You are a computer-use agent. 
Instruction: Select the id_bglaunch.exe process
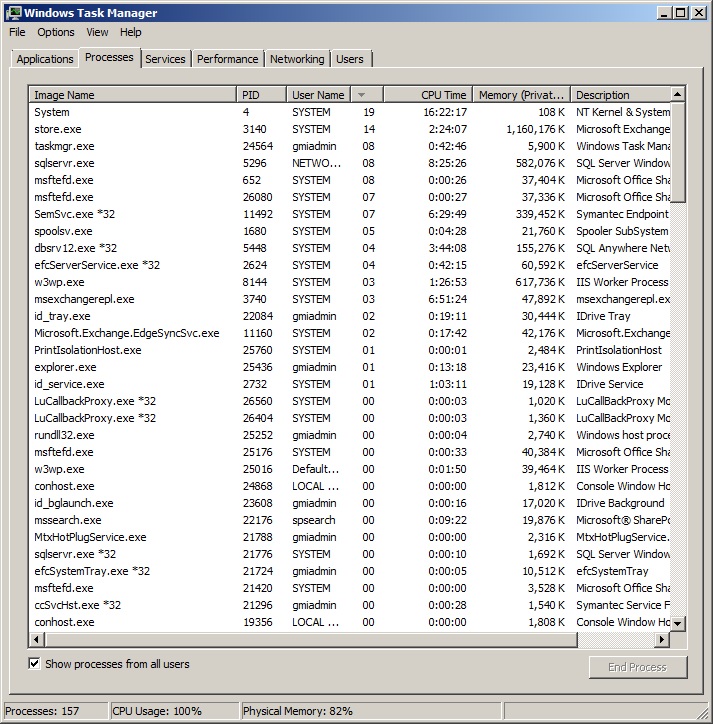click(350, 503)
